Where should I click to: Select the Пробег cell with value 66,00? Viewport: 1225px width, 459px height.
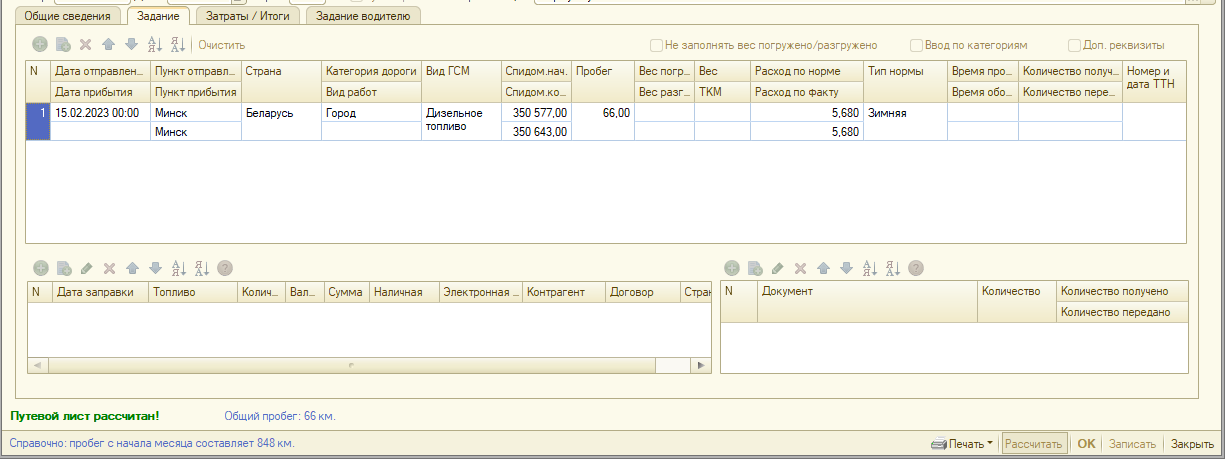[x=603, y=113]
